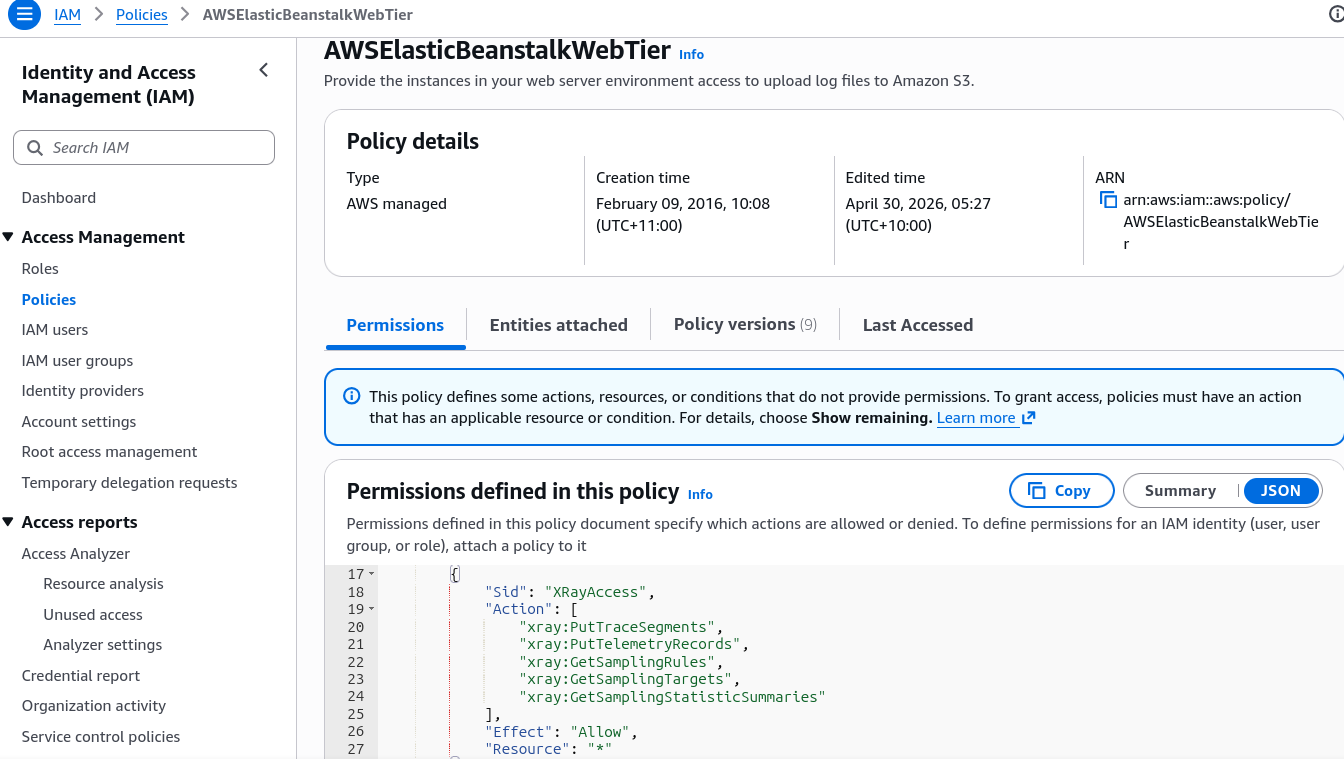Go to Roles in the sidebar
Image resolution: width=1344 pixels, height=759 pixels.
[x=40, y=269]
